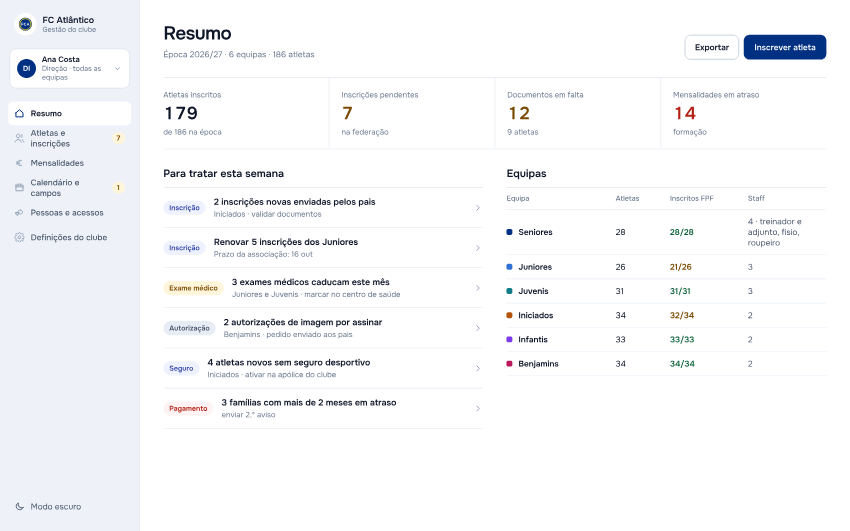Expand chevron for 2 autorizações de imagem row
This screenshot has width=850, height=531.
coord(478,328)
